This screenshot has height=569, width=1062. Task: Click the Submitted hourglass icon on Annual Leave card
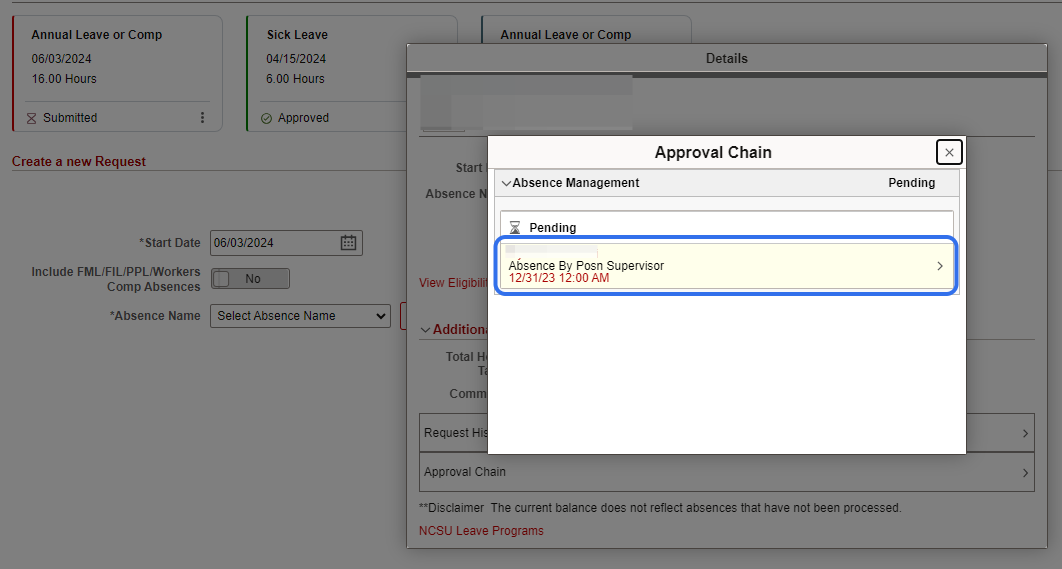31,119
